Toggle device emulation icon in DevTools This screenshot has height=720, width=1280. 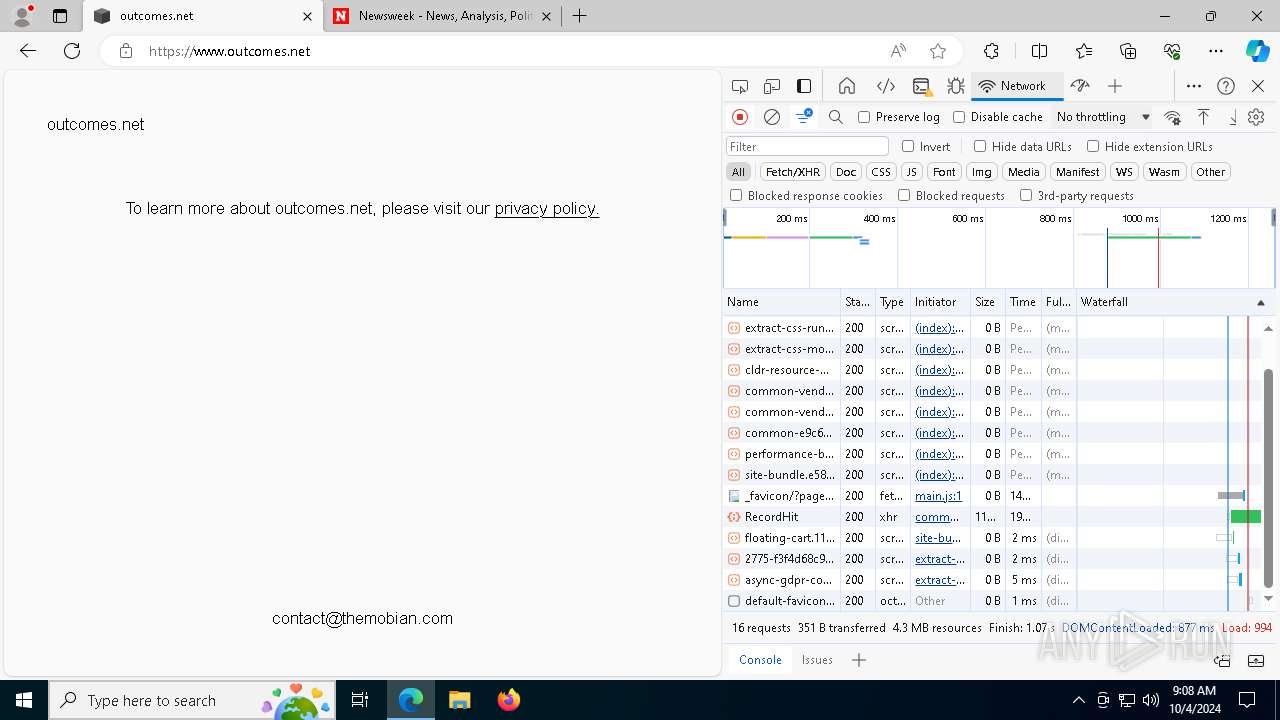[772, 86]
